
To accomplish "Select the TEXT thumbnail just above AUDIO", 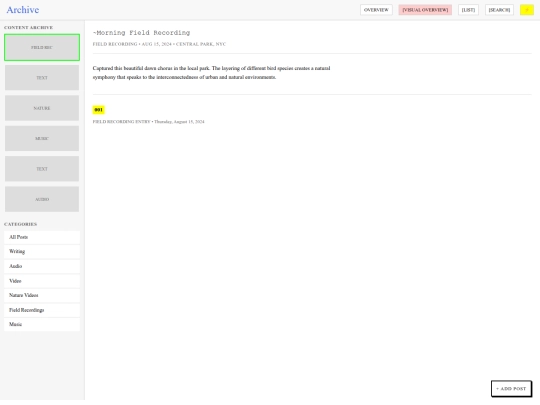I will pyautogui.click(x=42, y=169).
